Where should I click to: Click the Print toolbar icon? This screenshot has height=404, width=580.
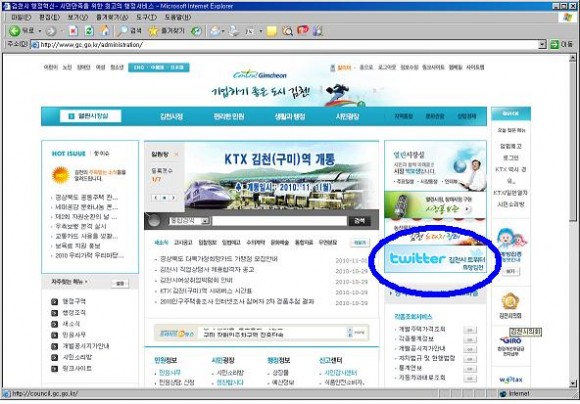pos(234,31)
